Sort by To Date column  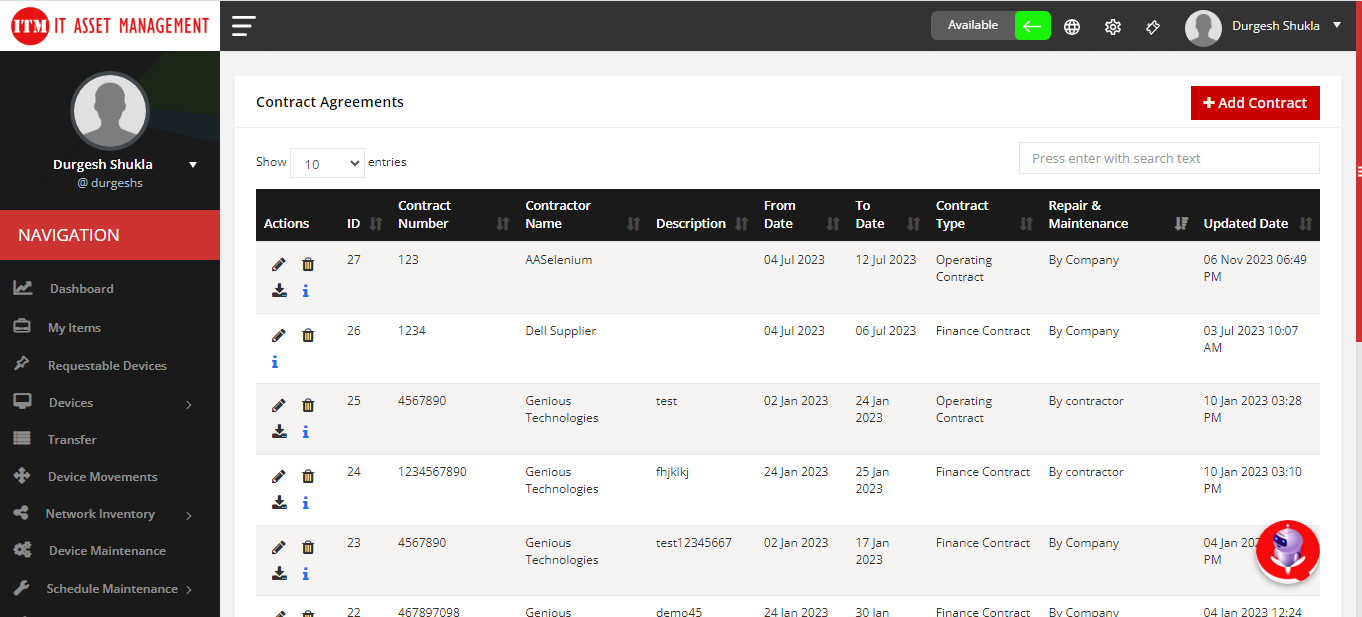click(888, 215)
